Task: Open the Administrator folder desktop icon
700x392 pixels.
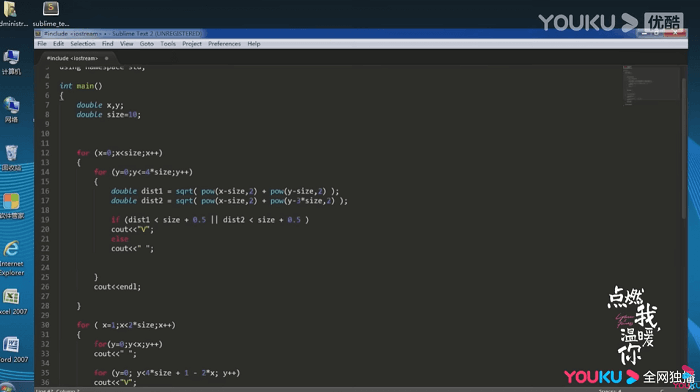Action: (x=12, y=14)
